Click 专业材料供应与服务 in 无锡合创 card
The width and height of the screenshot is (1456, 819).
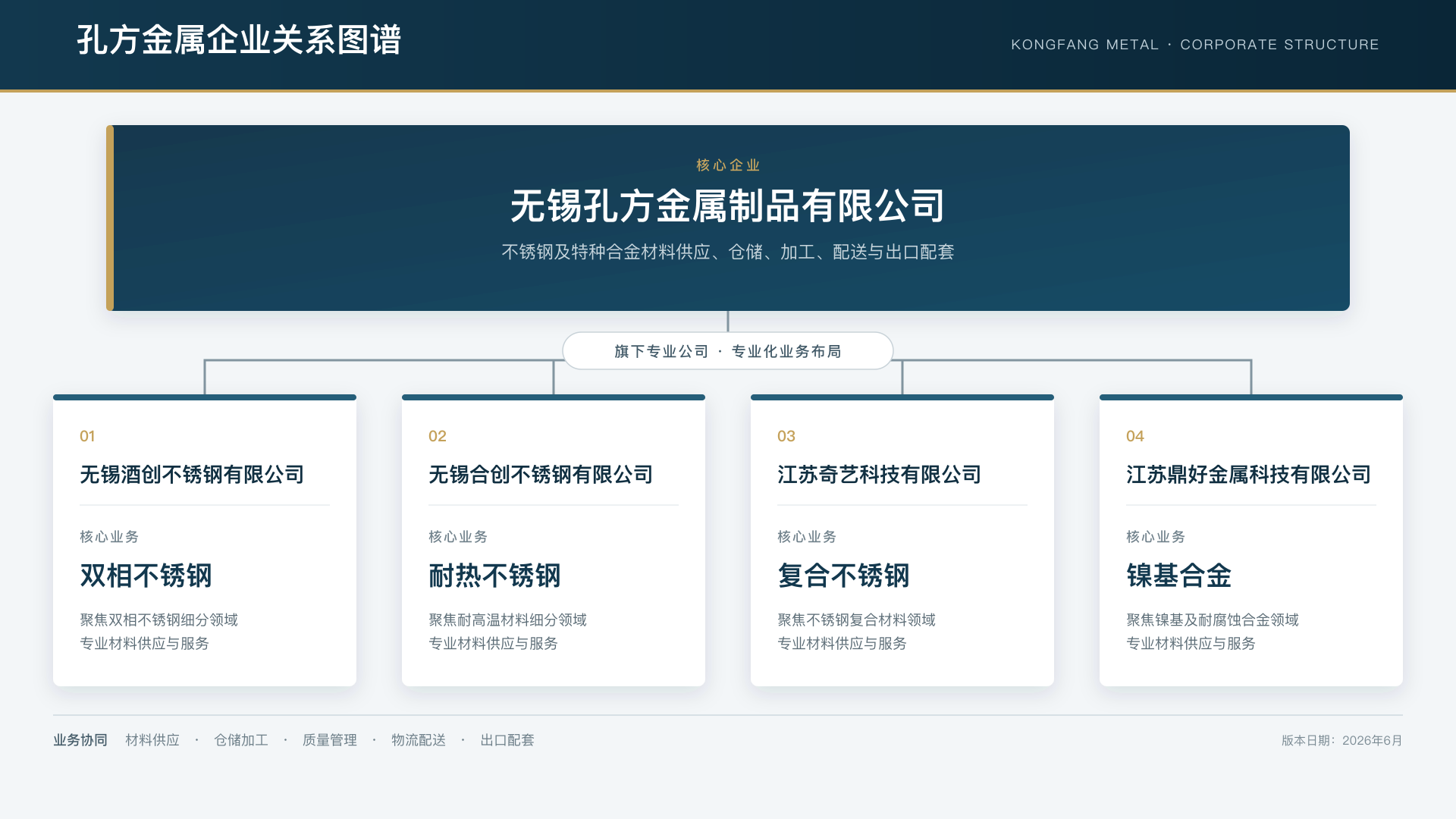[x=494, y=644]
